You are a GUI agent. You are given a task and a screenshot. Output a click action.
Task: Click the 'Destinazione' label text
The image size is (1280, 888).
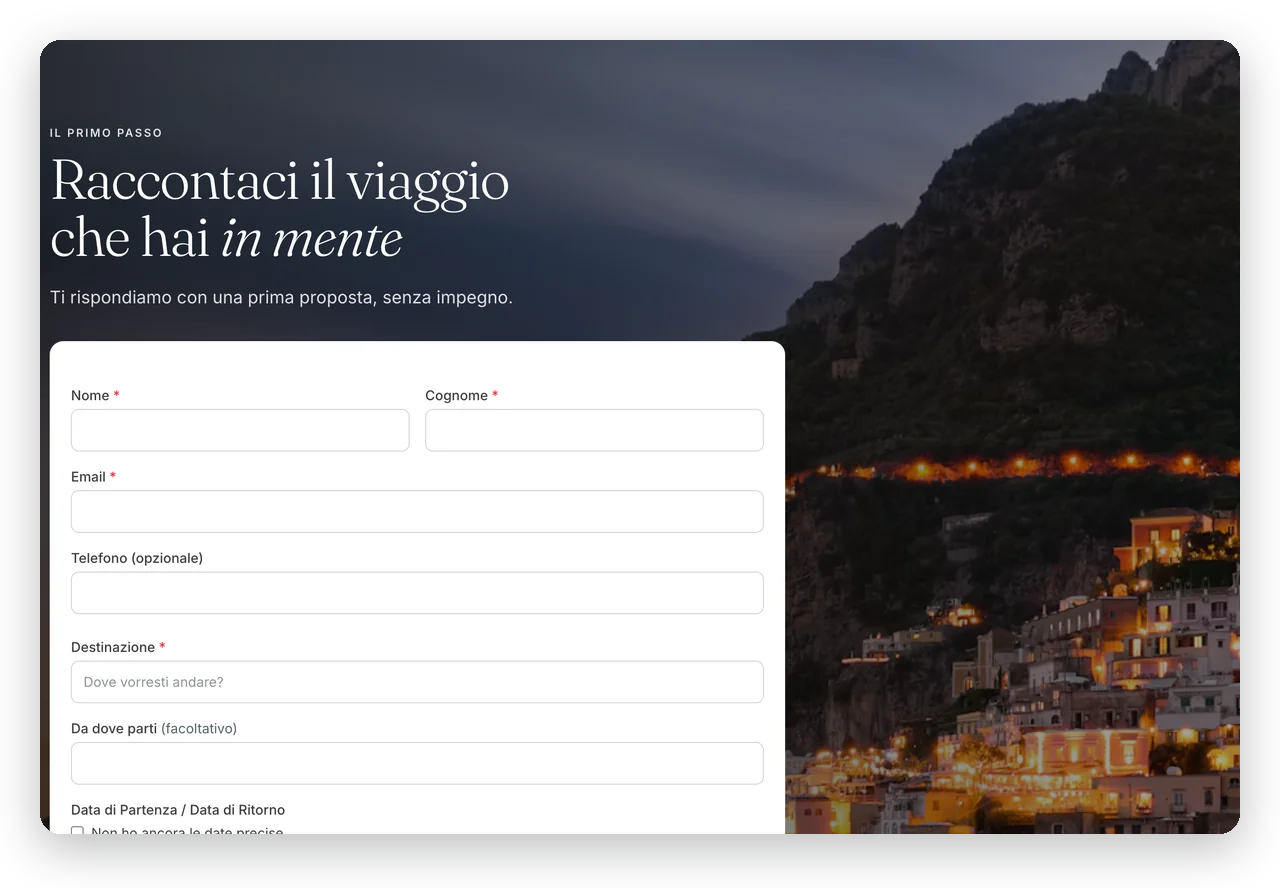[x=113, y=648]
